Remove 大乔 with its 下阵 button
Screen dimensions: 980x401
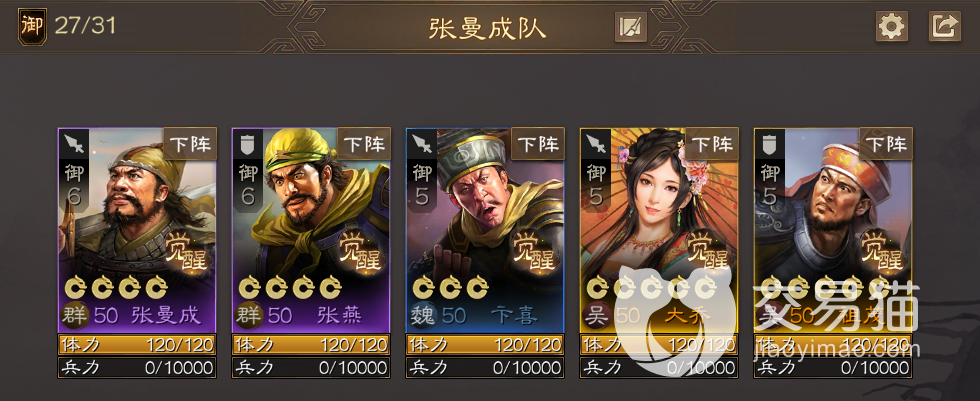coord(712,144)
